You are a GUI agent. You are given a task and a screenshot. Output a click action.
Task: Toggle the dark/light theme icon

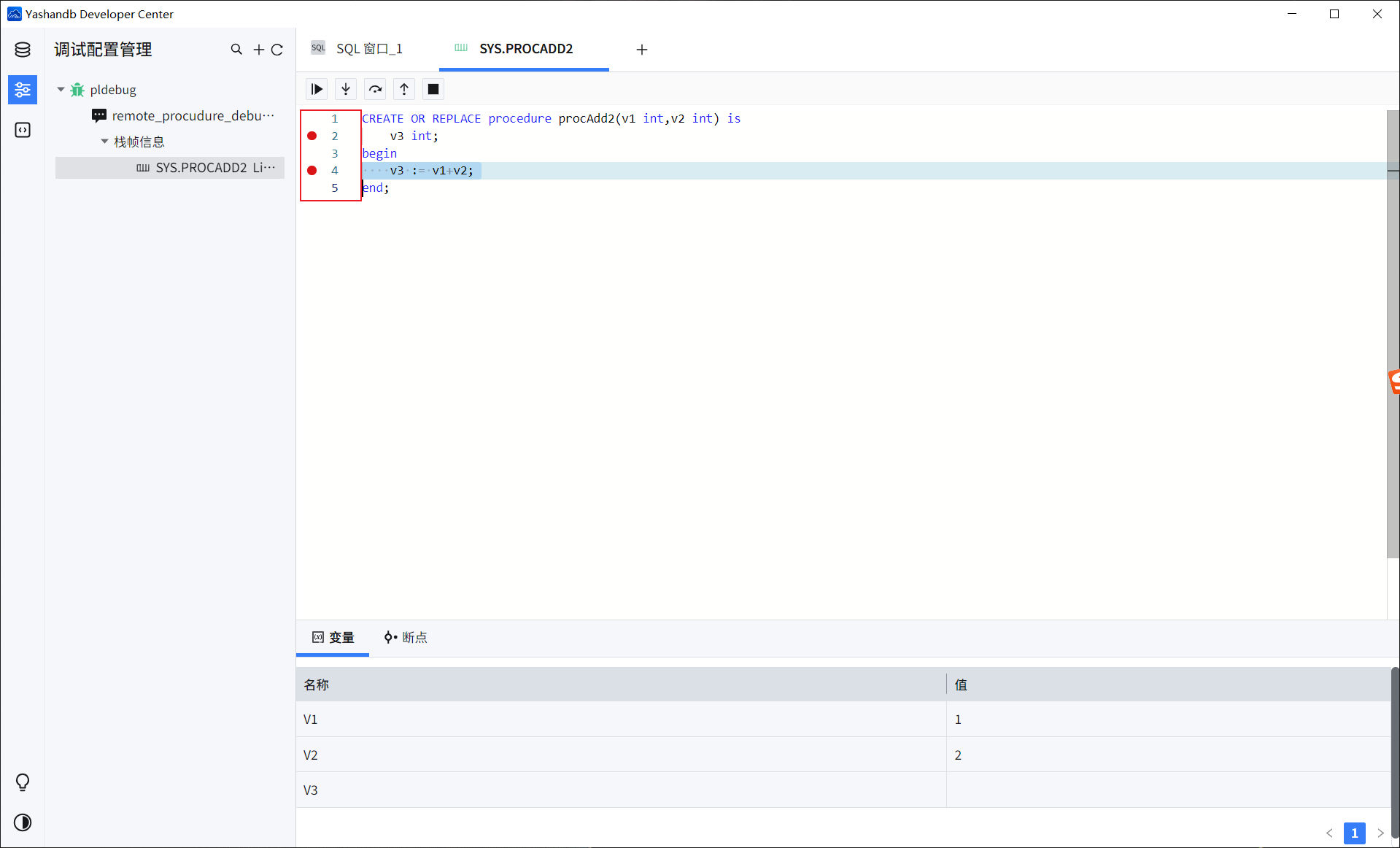click(23, 822)
